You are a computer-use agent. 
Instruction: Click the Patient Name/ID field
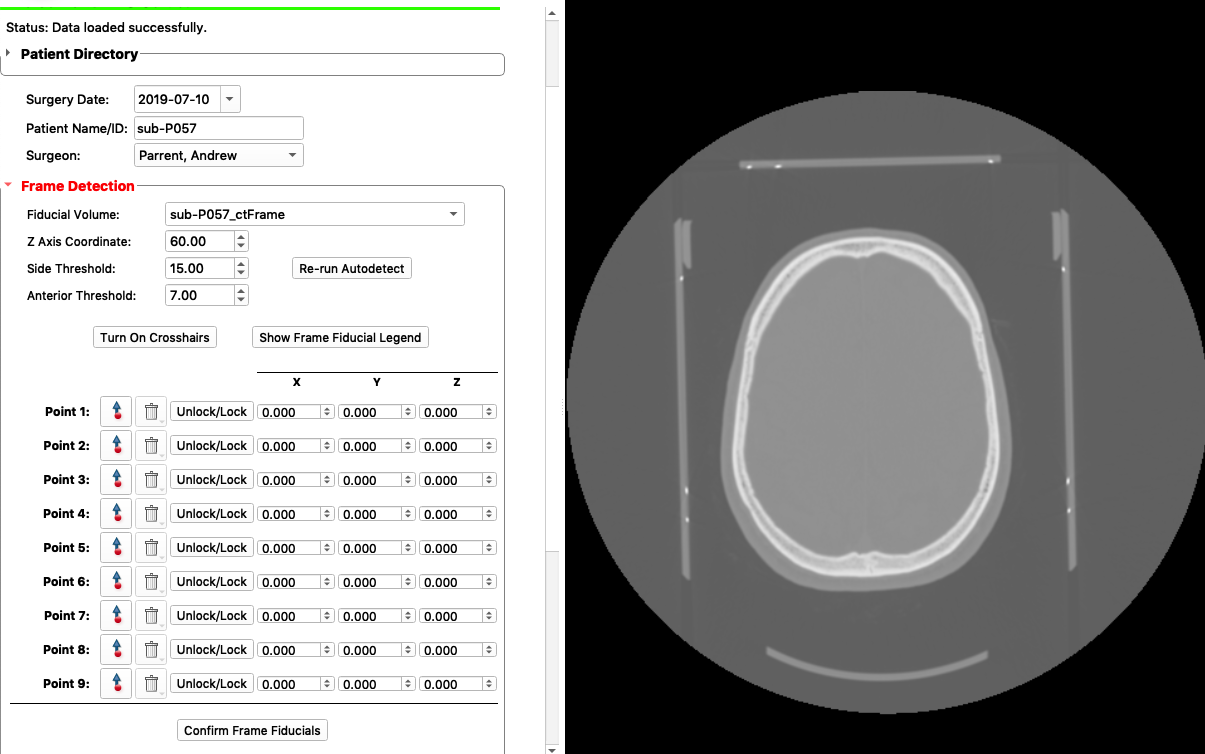218,128
